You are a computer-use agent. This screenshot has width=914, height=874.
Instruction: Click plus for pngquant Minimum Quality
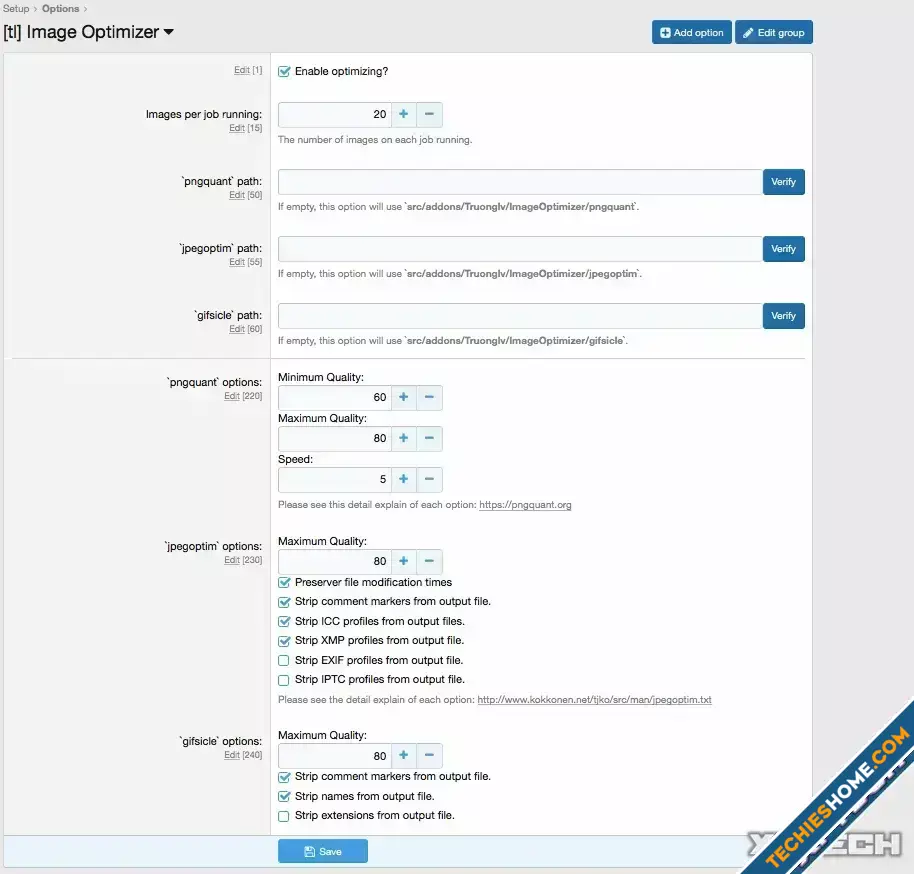[x=404, y=398]
